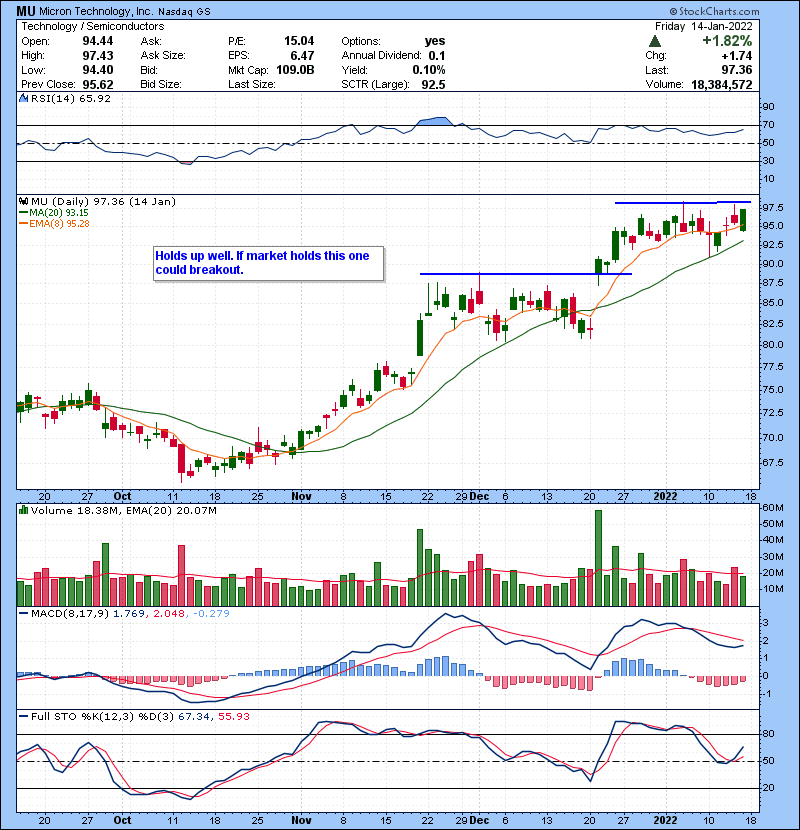Click the MACD(8,17,9) panel label
This screenshot has height=830, width=800.
coord(70,614)
